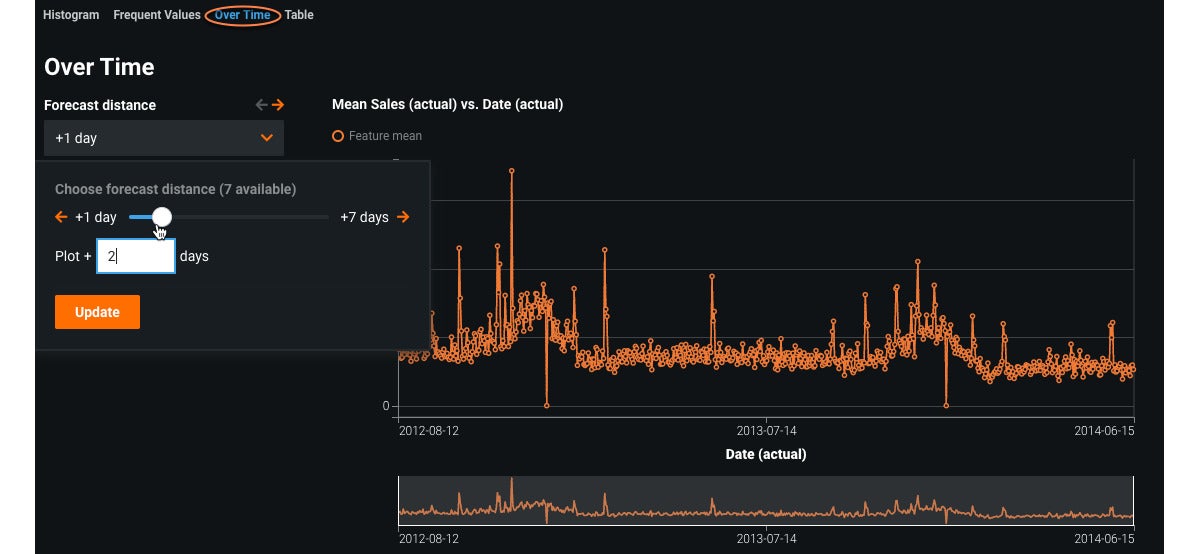1200x554 pixels.
Task: Click the dropdown chevron in forecast distance box
Action: (x=266, y=138)
